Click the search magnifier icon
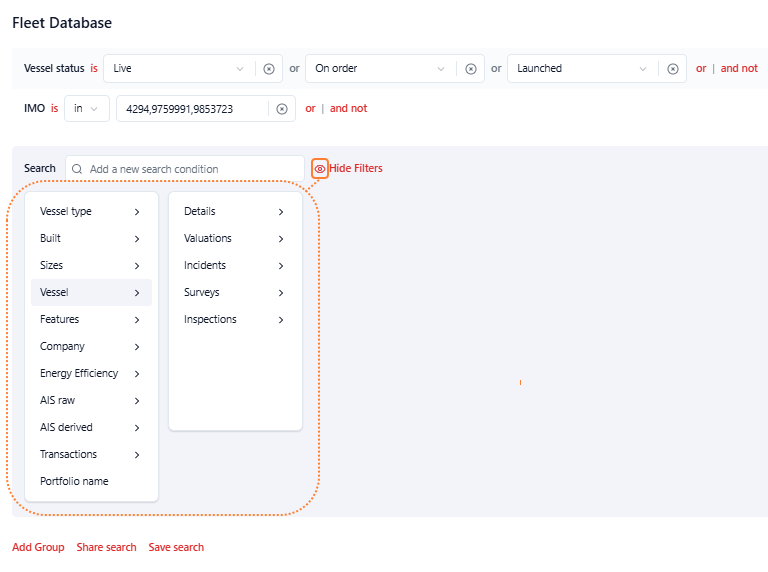 77,169
